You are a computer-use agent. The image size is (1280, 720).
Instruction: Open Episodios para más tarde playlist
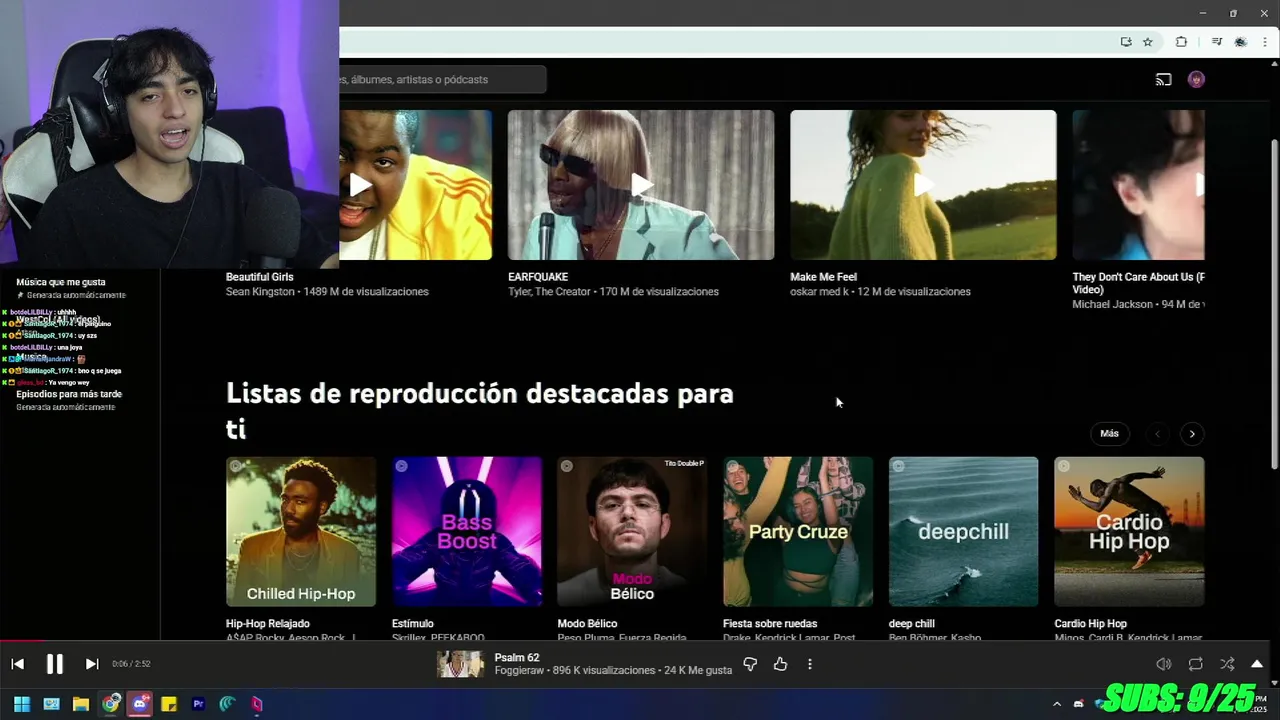69,394
